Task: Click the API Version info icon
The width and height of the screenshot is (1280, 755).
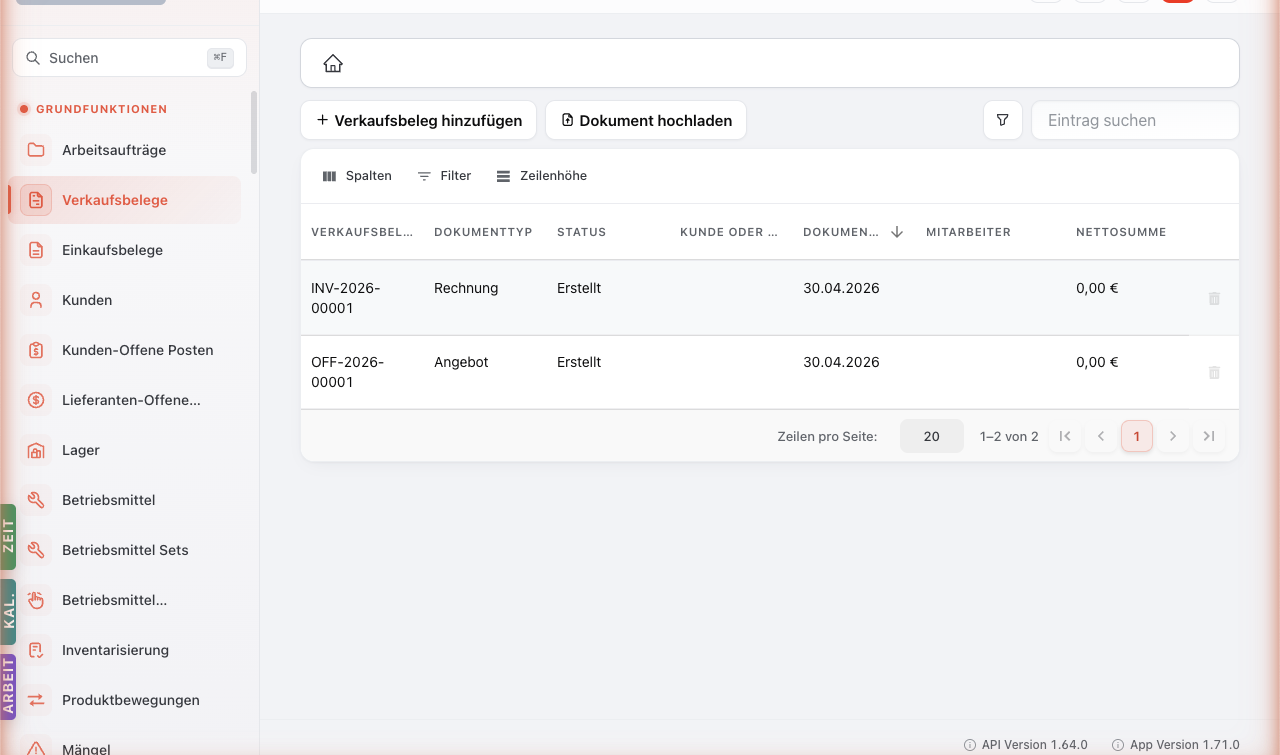Action: 970,745
